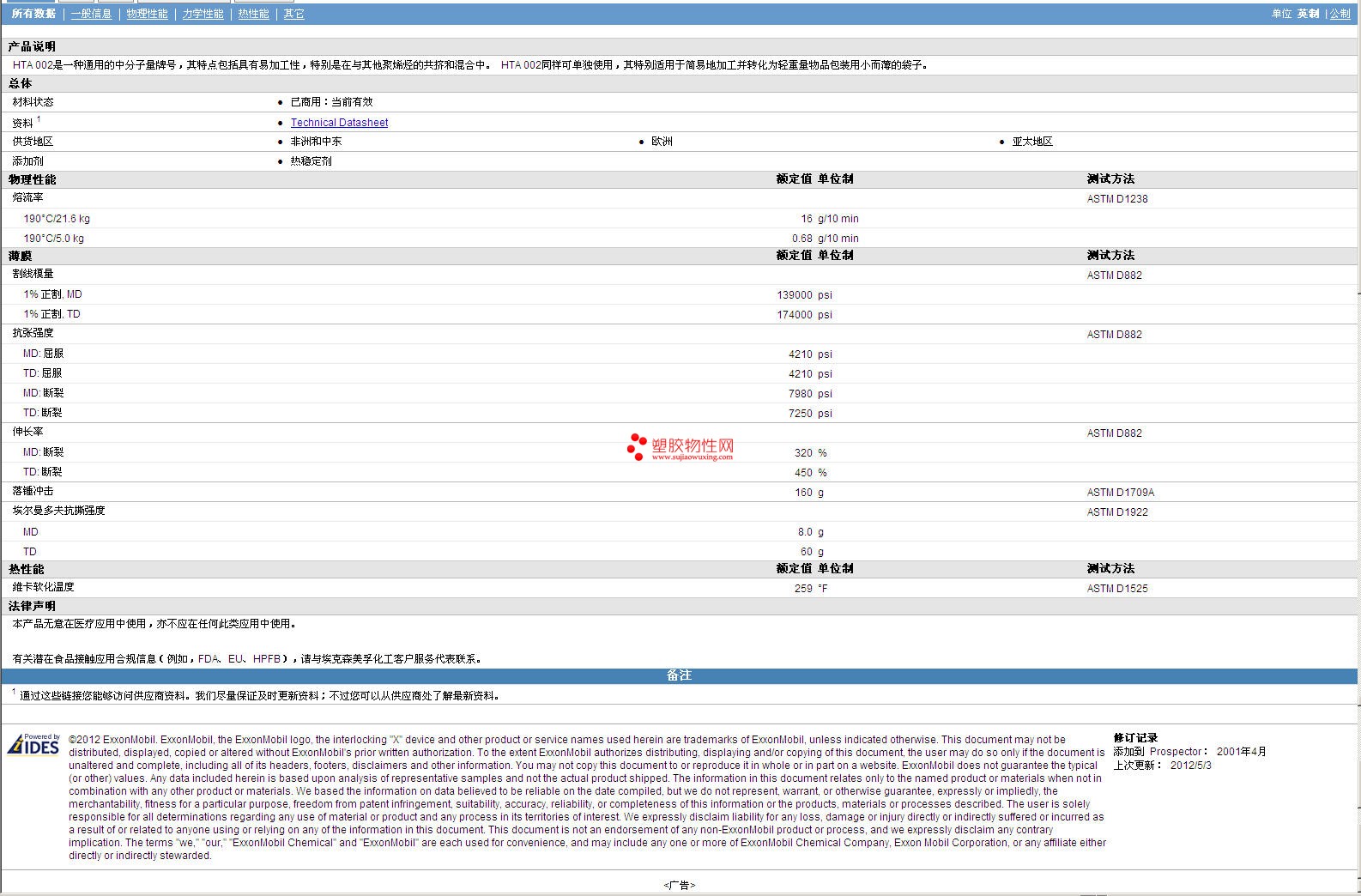Click the 174000 psi value
The height and width of the screenshot is (896, 1361).
pyautogui.click(x=804, y=315)
